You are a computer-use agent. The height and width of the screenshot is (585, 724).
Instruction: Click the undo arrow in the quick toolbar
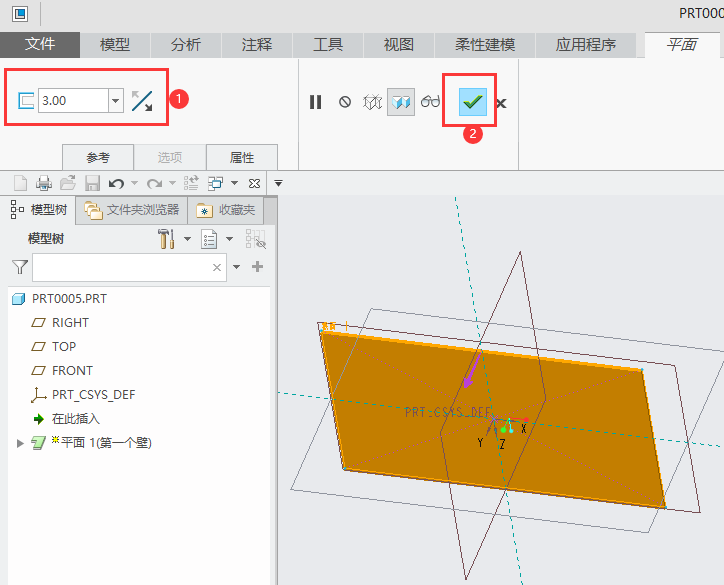[116, 183]
